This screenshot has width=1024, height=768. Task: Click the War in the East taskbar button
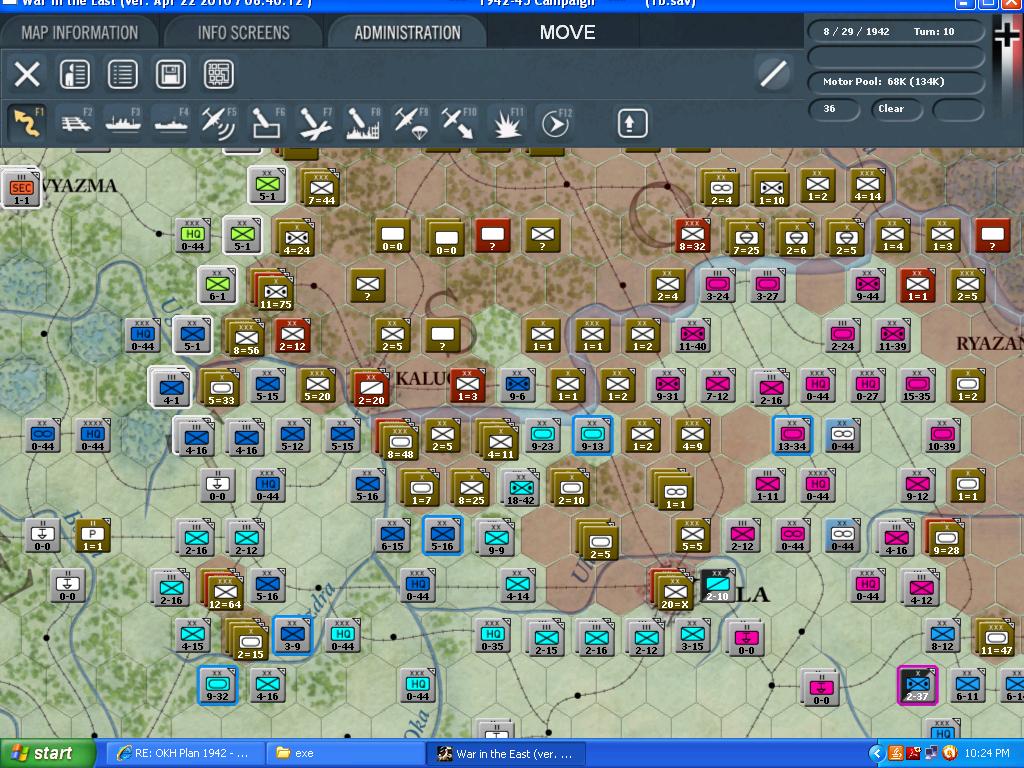click(506, 753)
